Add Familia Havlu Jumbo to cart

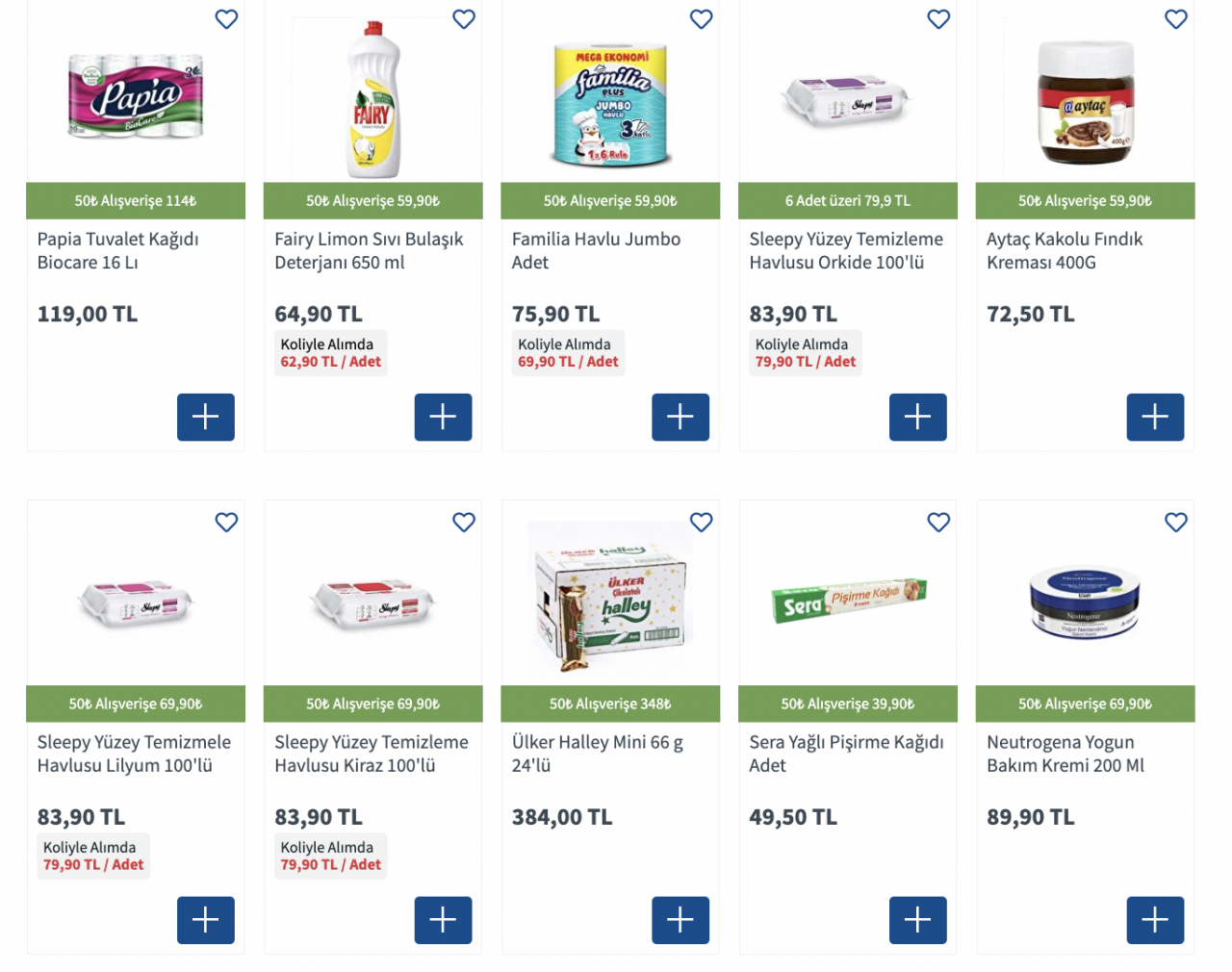pyautogui.click(x=680, y=417)
